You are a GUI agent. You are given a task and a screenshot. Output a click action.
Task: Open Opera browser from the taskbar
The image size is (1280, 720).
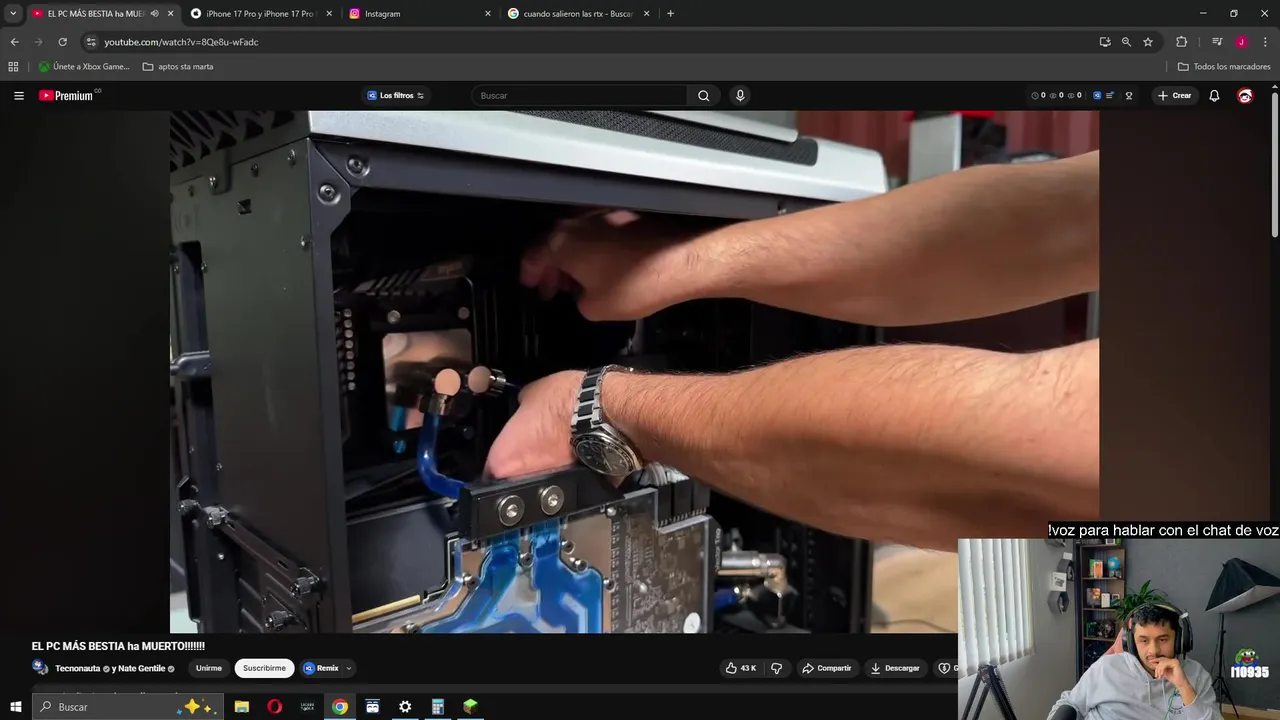point(274,707)
